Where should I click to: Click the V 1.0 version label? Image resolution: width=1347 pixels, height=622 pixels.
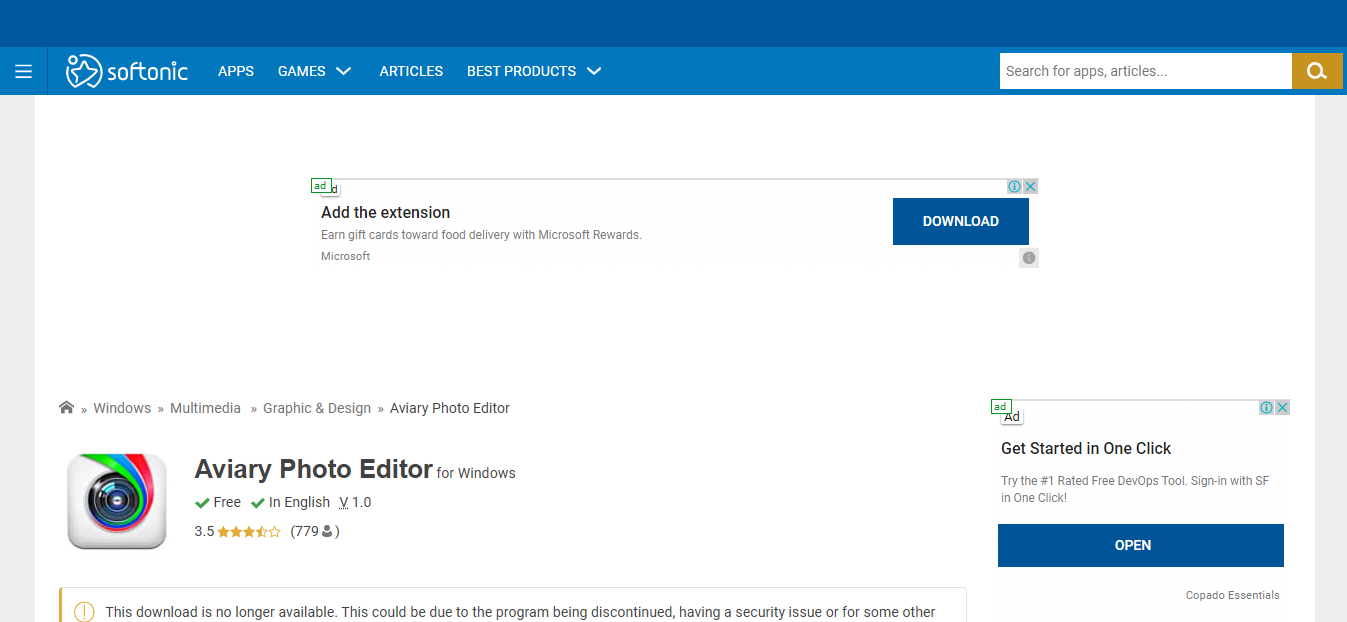(x=355, y=502)
